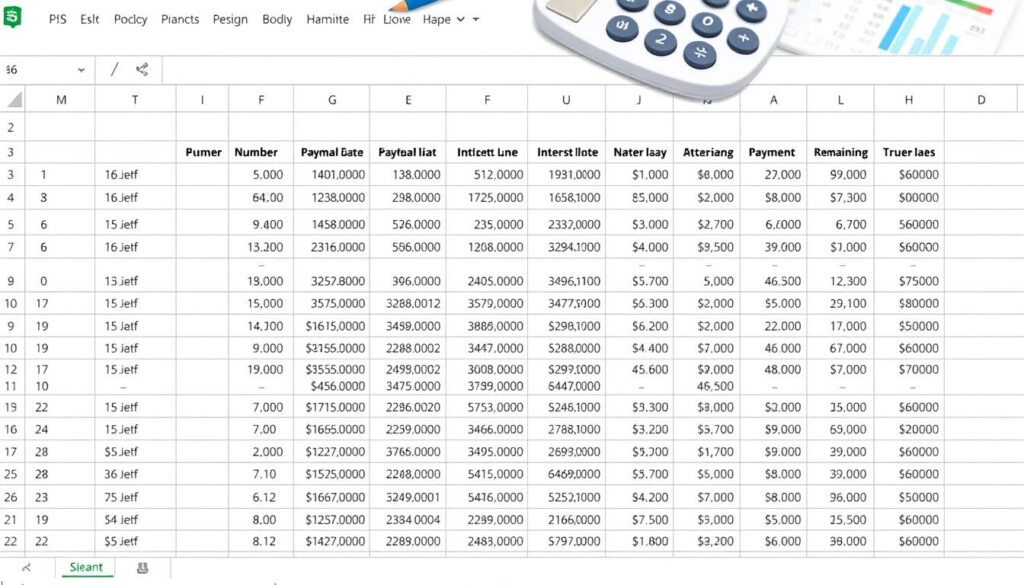The image size is (1024, 585).
Task: Select column header D
Action: [981, 100]
